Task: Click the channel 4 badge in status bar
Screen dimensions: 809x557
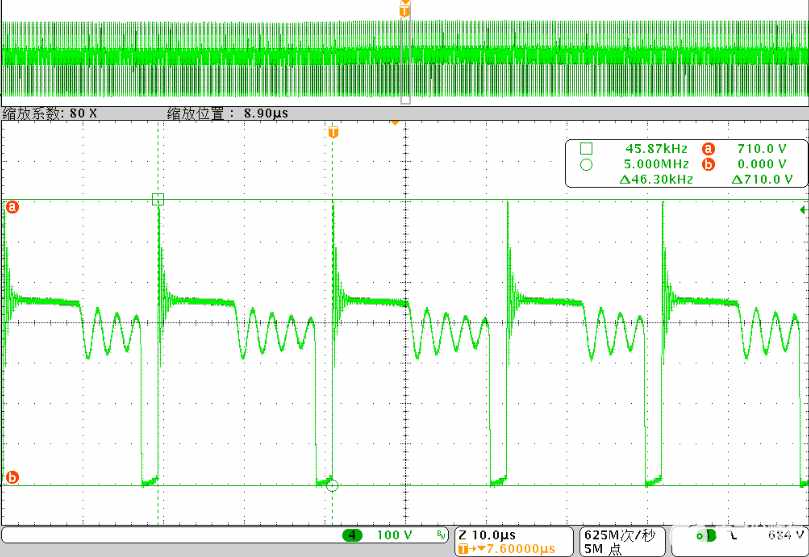Action: tap(352, 535)
